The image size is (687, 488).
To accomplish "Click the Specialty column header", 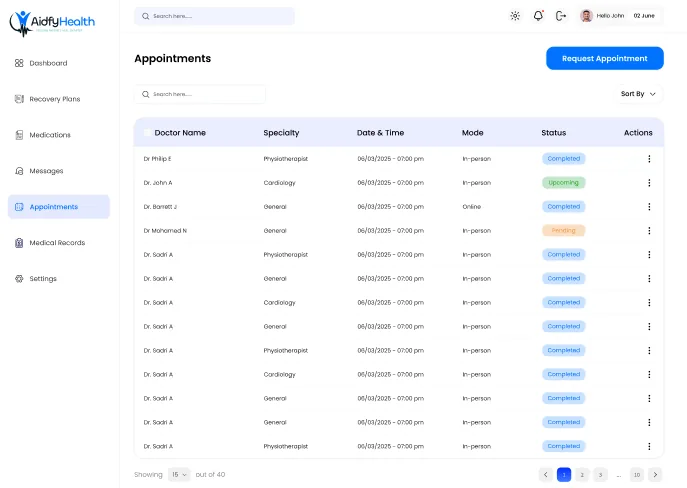I will [281, 133].
